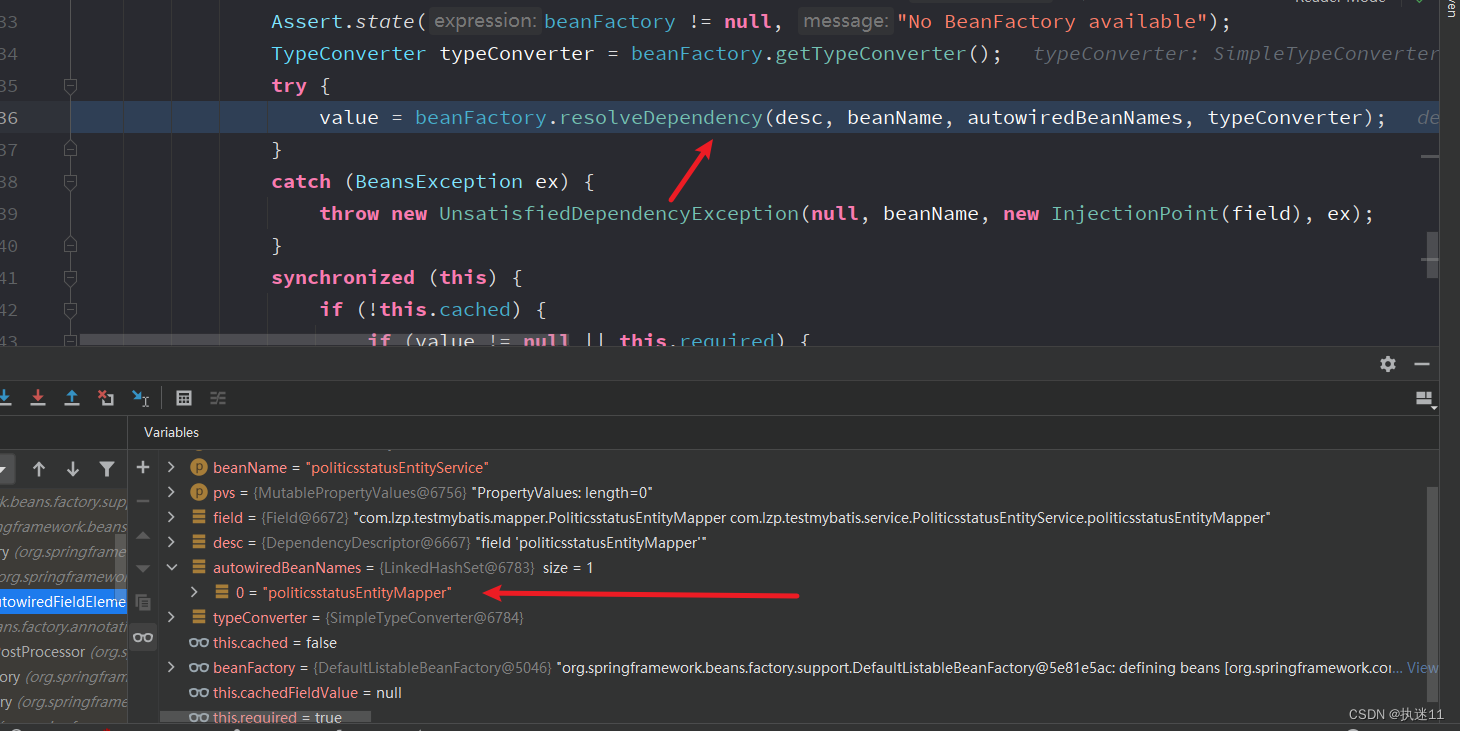Expand the desc variable node
This screenshot has height=731, width=1460.
pyautogui.click(x=171, y=542)
